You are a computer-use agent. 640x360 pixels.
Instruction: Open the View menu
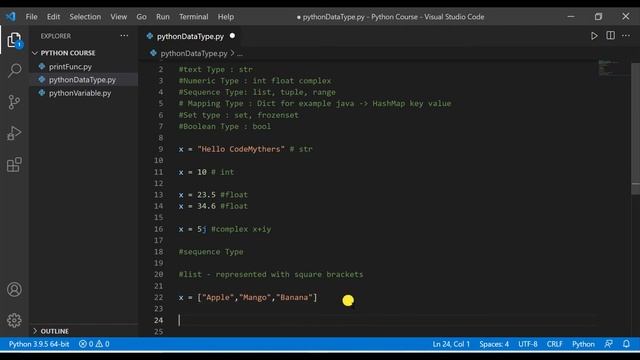point(118,17)
